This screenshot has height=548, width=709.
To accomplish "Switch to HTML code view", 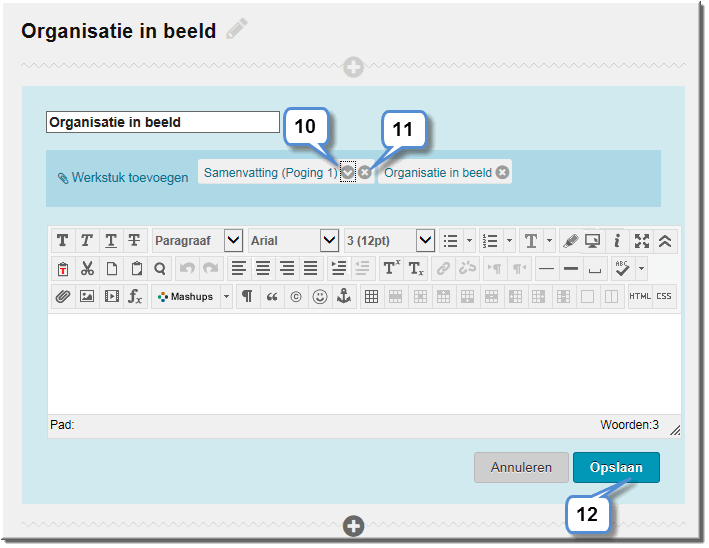I will click(640, 297).
